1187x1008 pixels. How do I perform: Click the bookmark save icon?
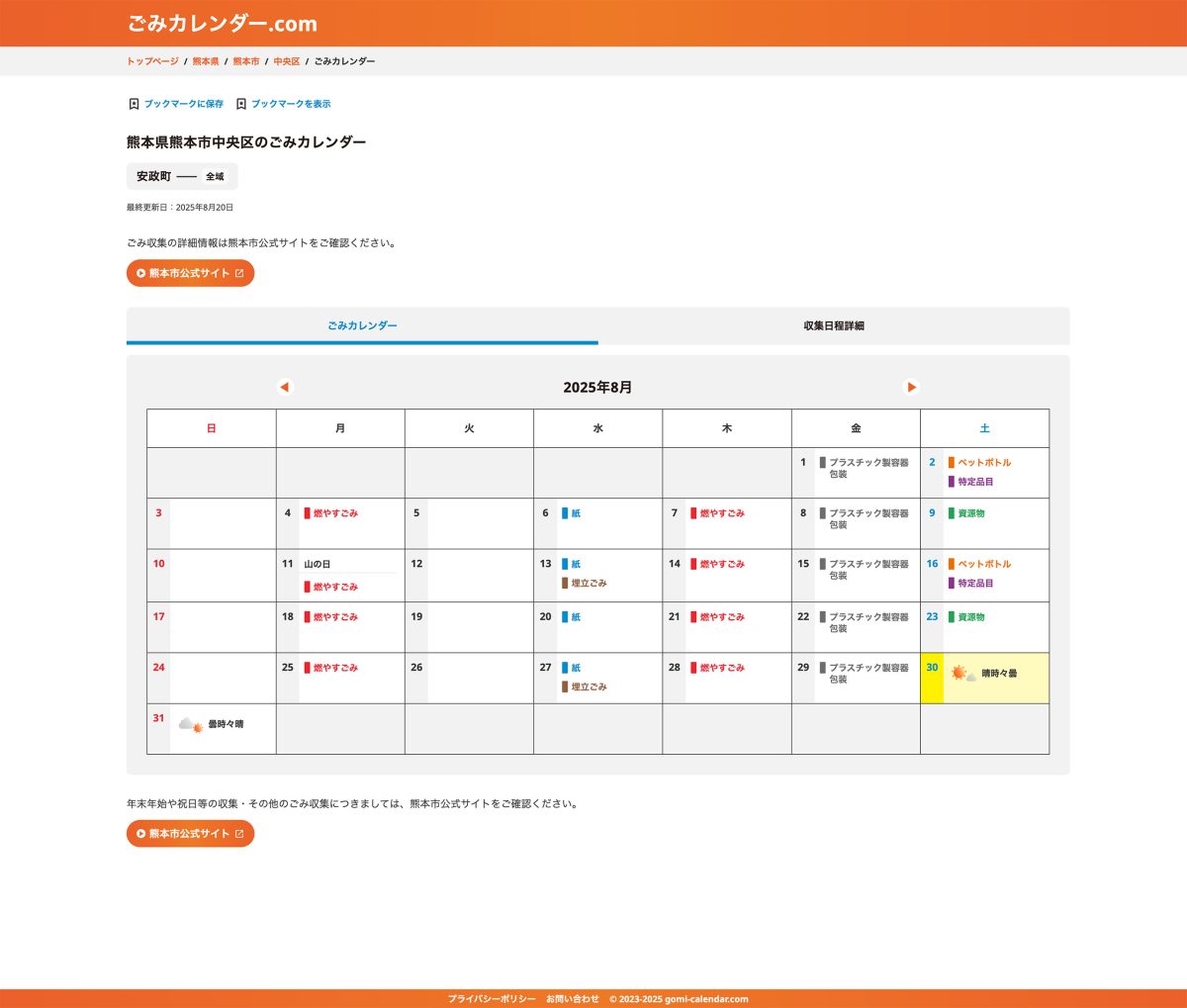pyautogui.click(x=134, y=104)
